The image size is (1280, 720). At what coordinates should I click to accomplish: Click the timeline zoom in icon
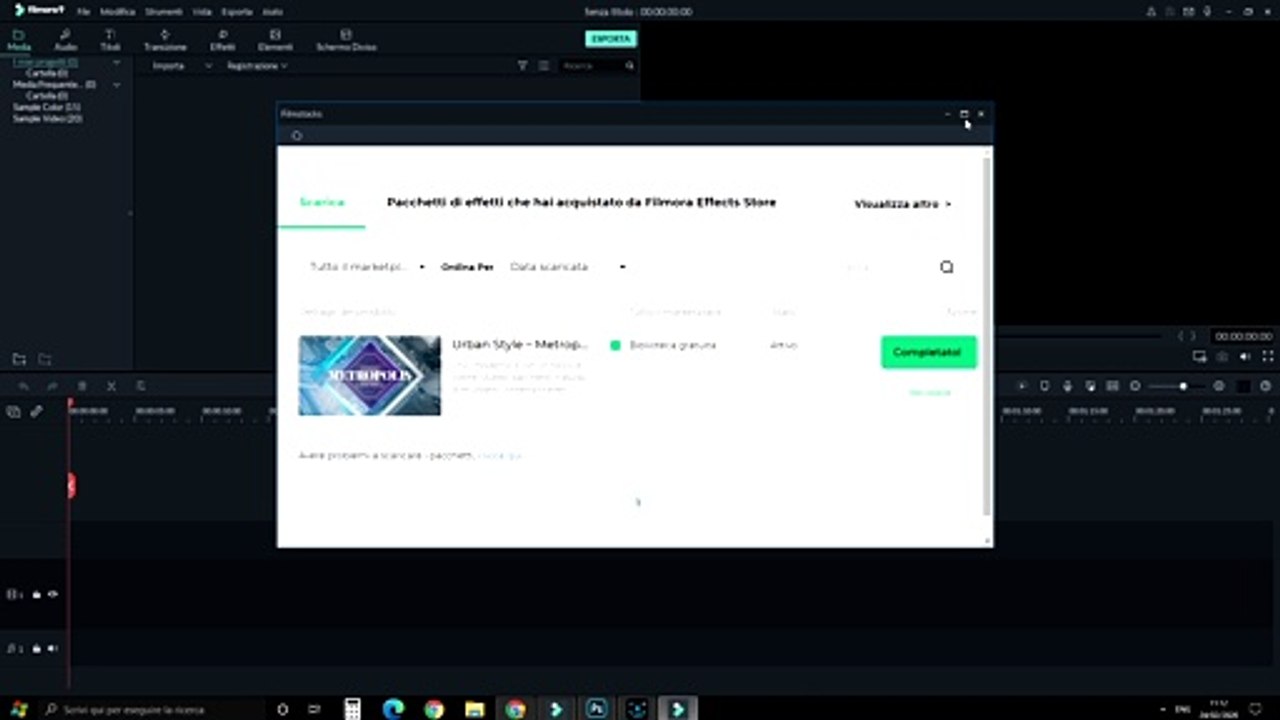pyautogui.click(x=1218, y=386)
